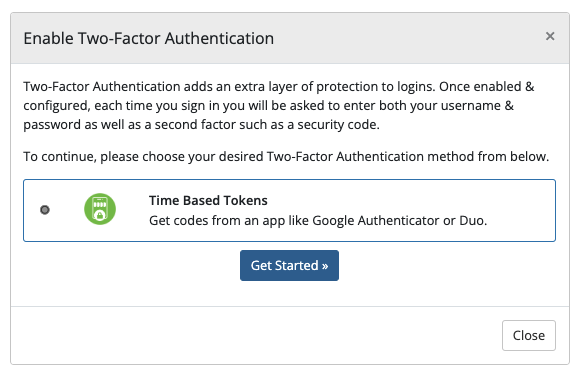Click the paragraph explaining Two-Factor Authentication protection

coord(279,106)
